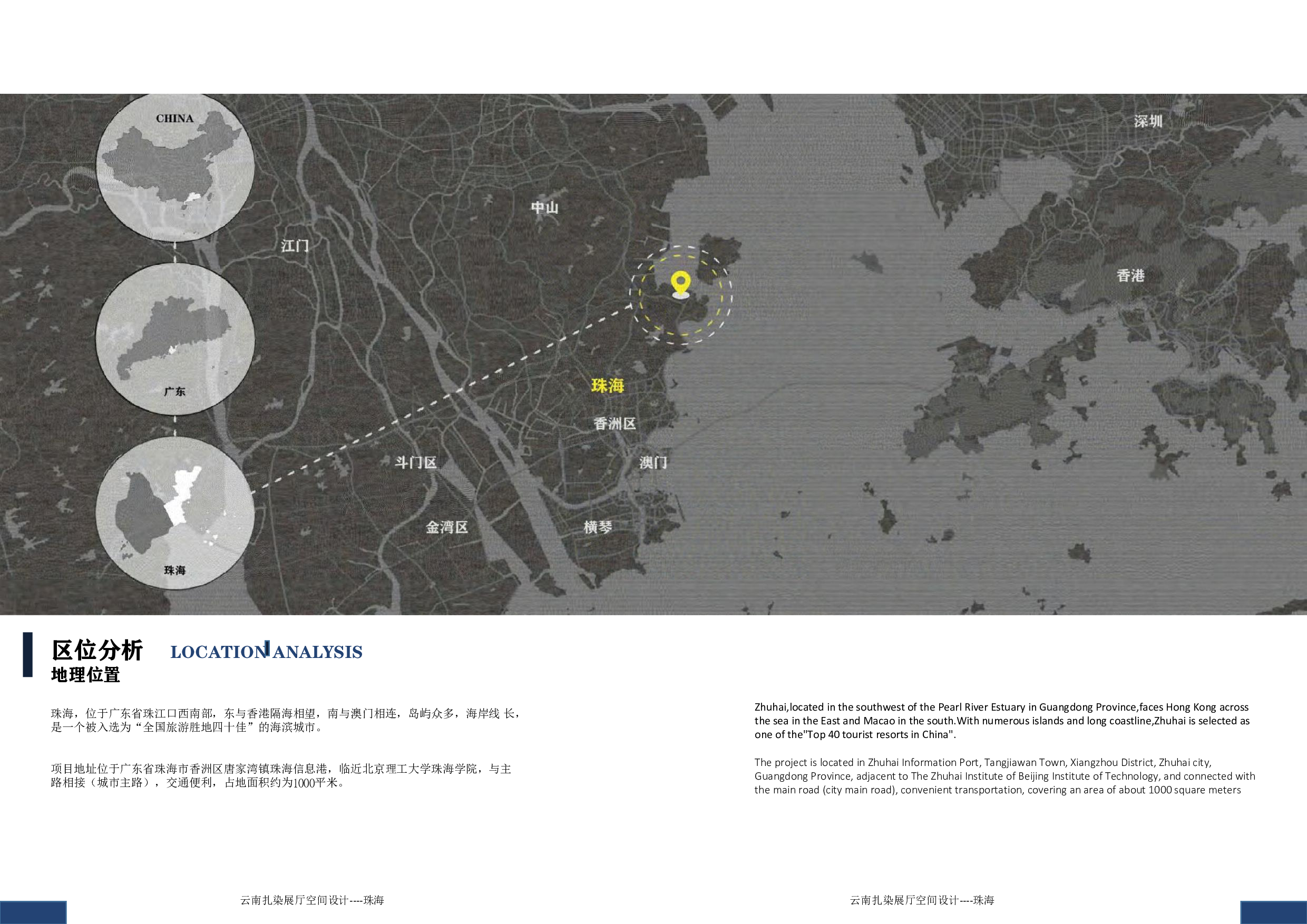Click the dark blue vertical bar beside heading
Viewport: 1307px width, 924px height.
pyautogui.click(x=27, y=654)
